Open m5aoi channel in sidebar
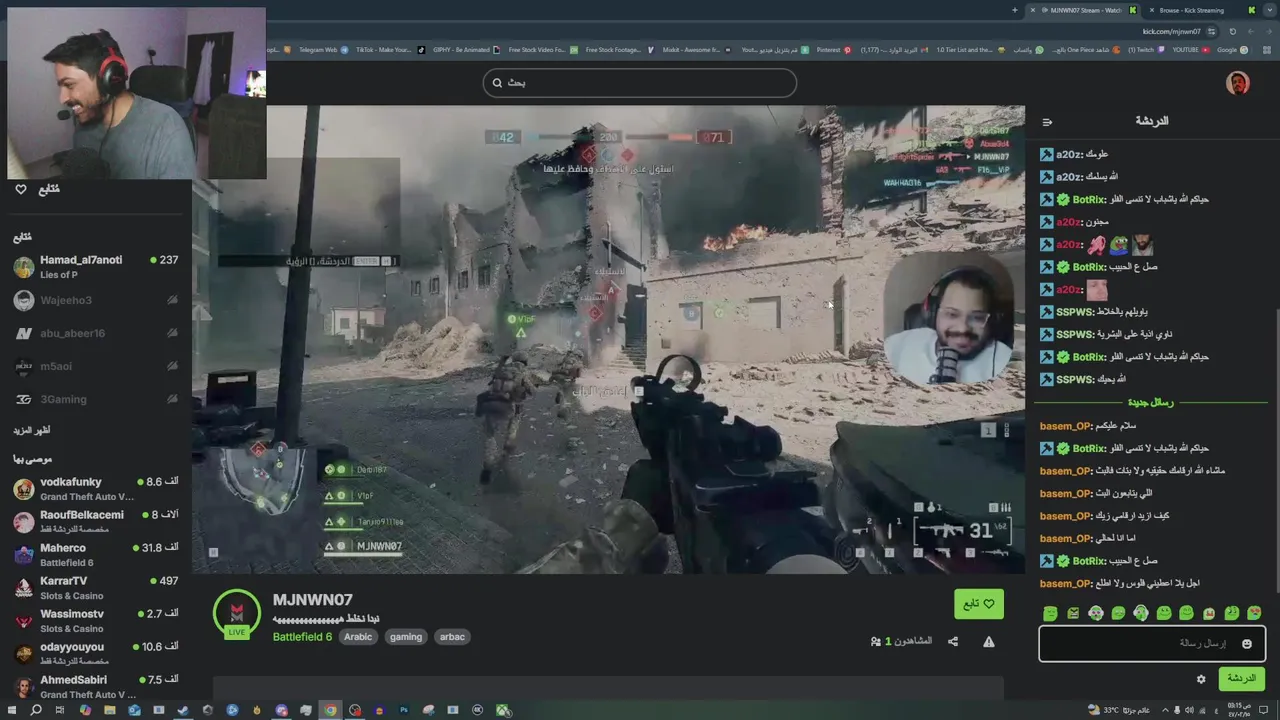This screenshot has width=1280, height=720. [96, 366]
